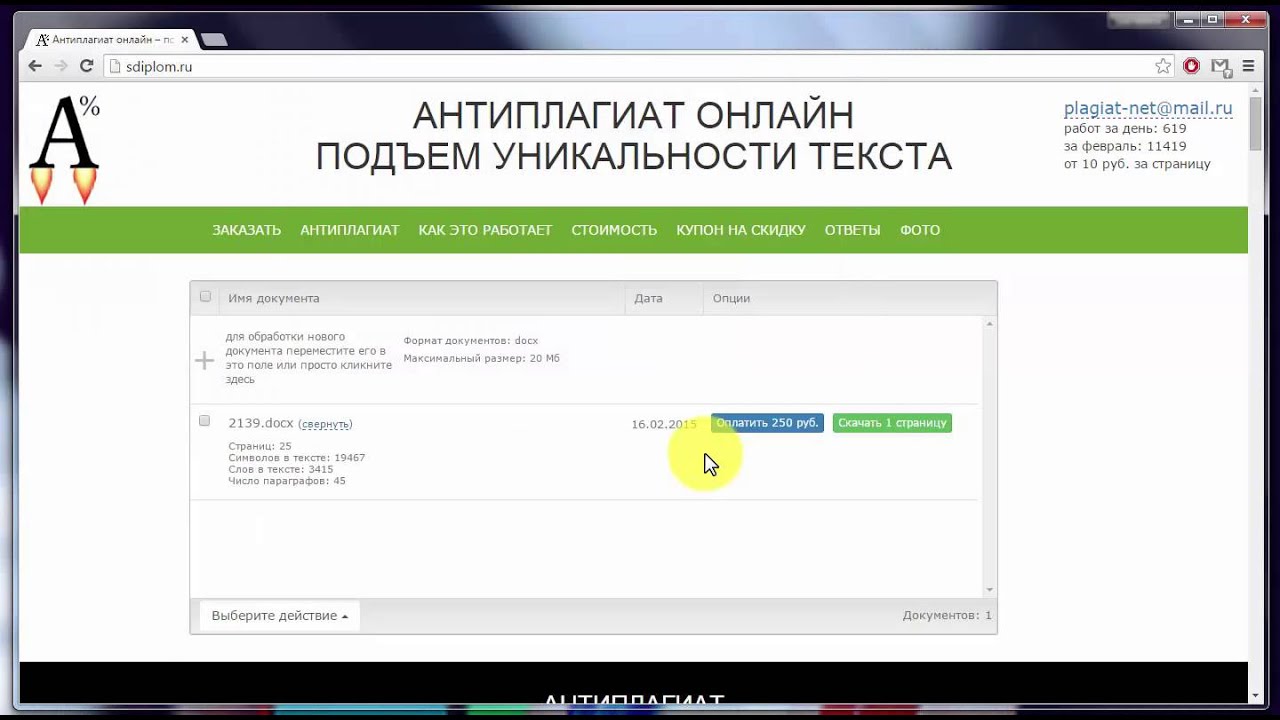Click the date 16.02.2015

[664, 424]
